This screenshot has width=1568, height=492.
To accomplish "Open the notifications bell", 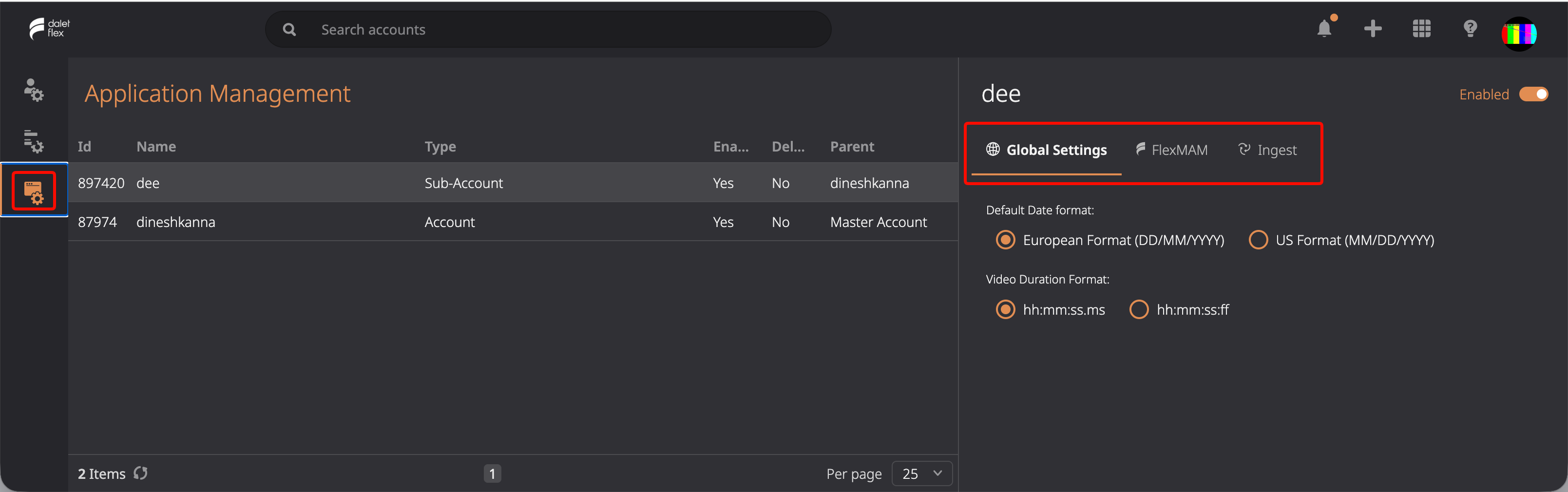I will (1324, 29).
